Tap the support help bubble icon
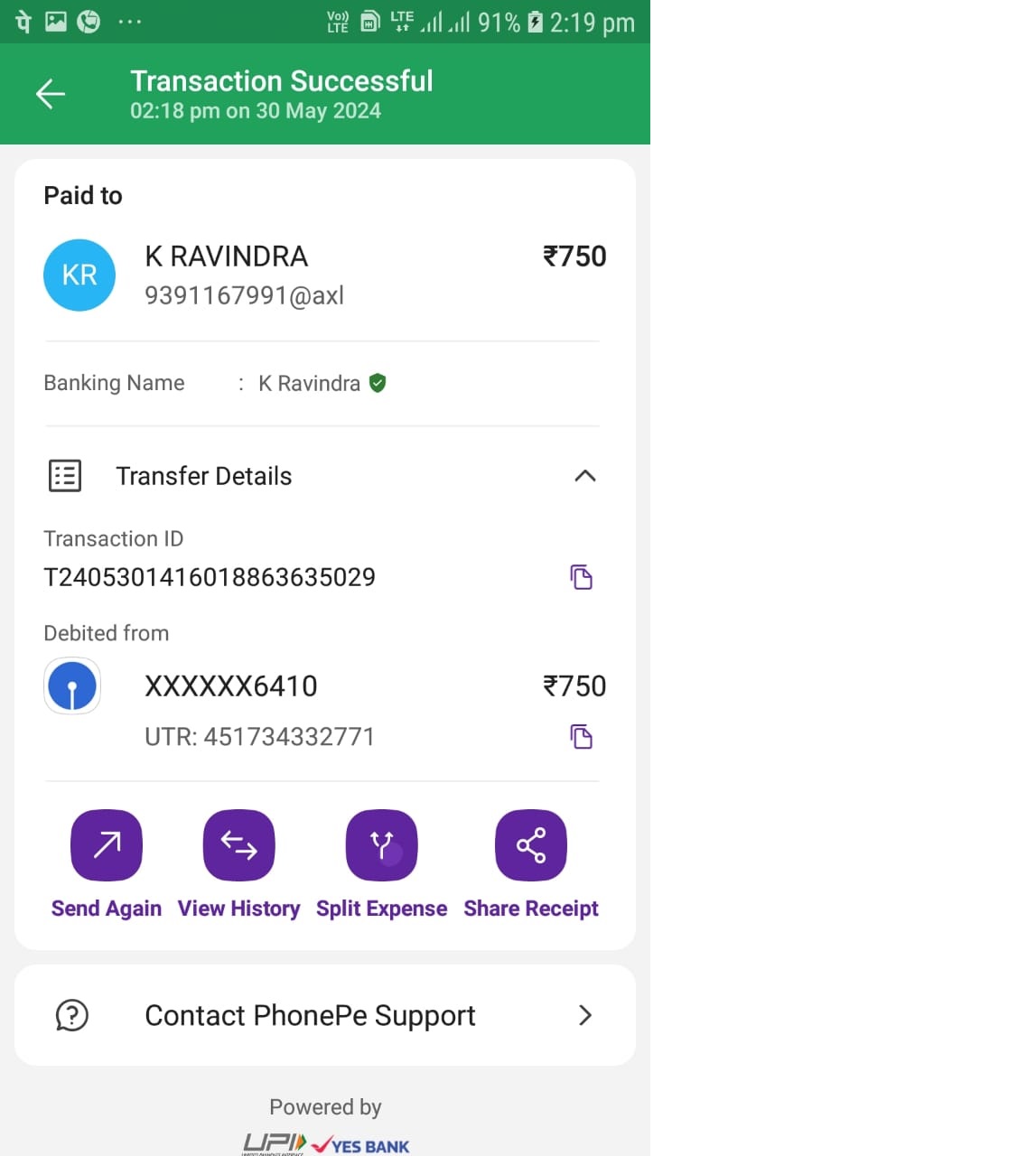 point(72,1015)
